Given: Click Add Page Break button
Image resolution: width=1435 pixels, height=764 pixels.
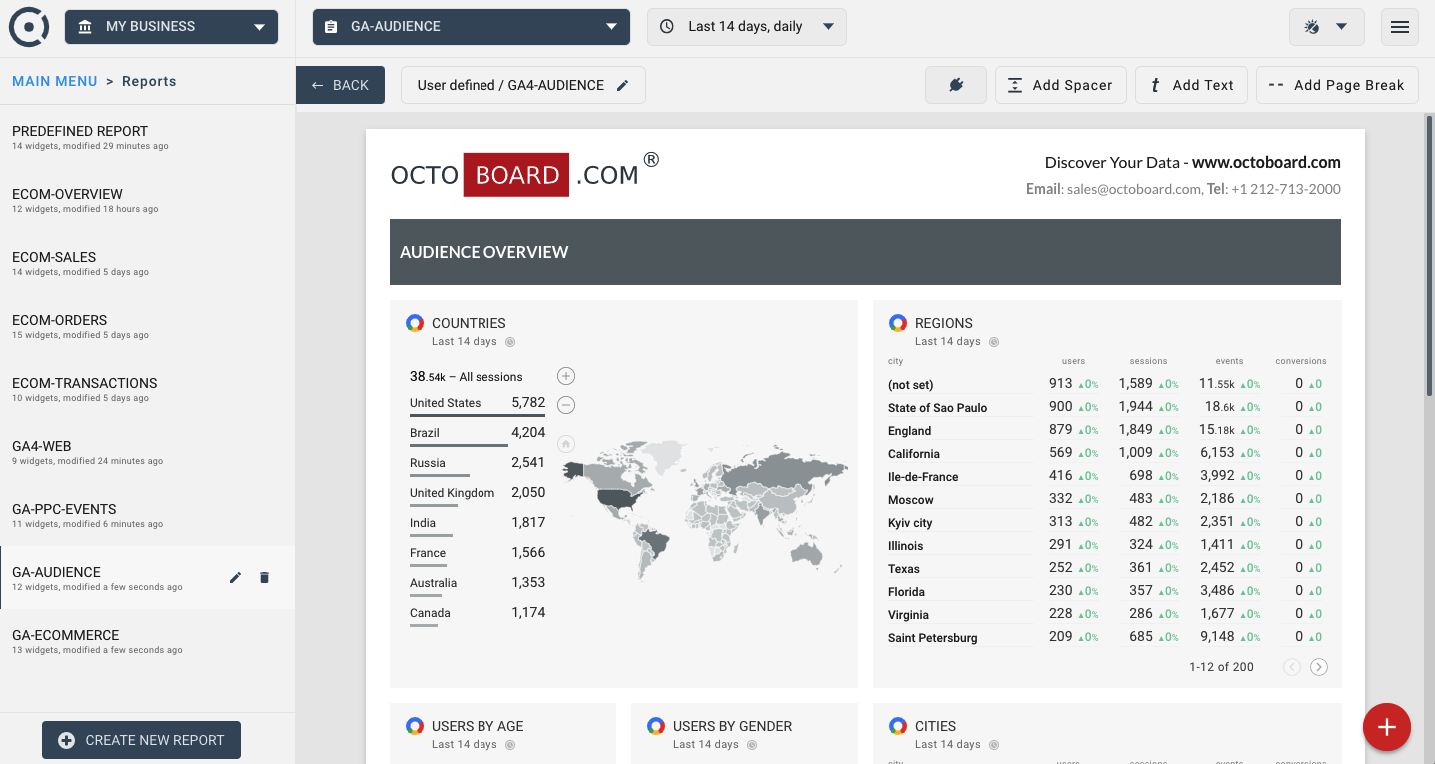Looking at the screenshot, I should click(1337, 85).
